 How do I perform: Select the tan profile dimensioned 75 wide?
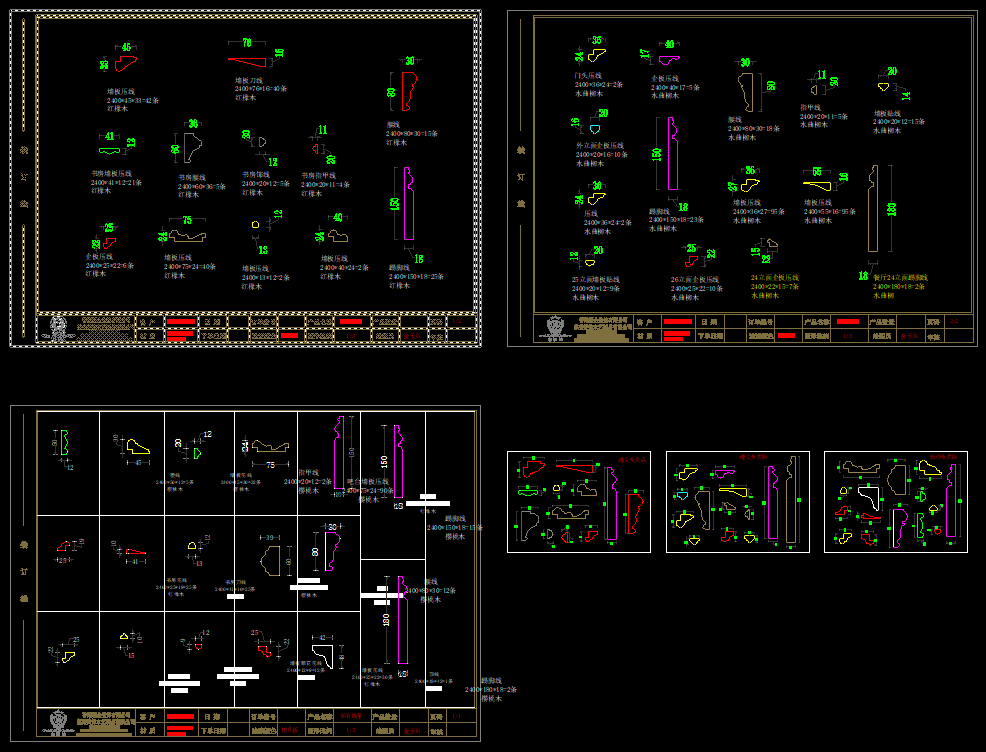(186, 236)
